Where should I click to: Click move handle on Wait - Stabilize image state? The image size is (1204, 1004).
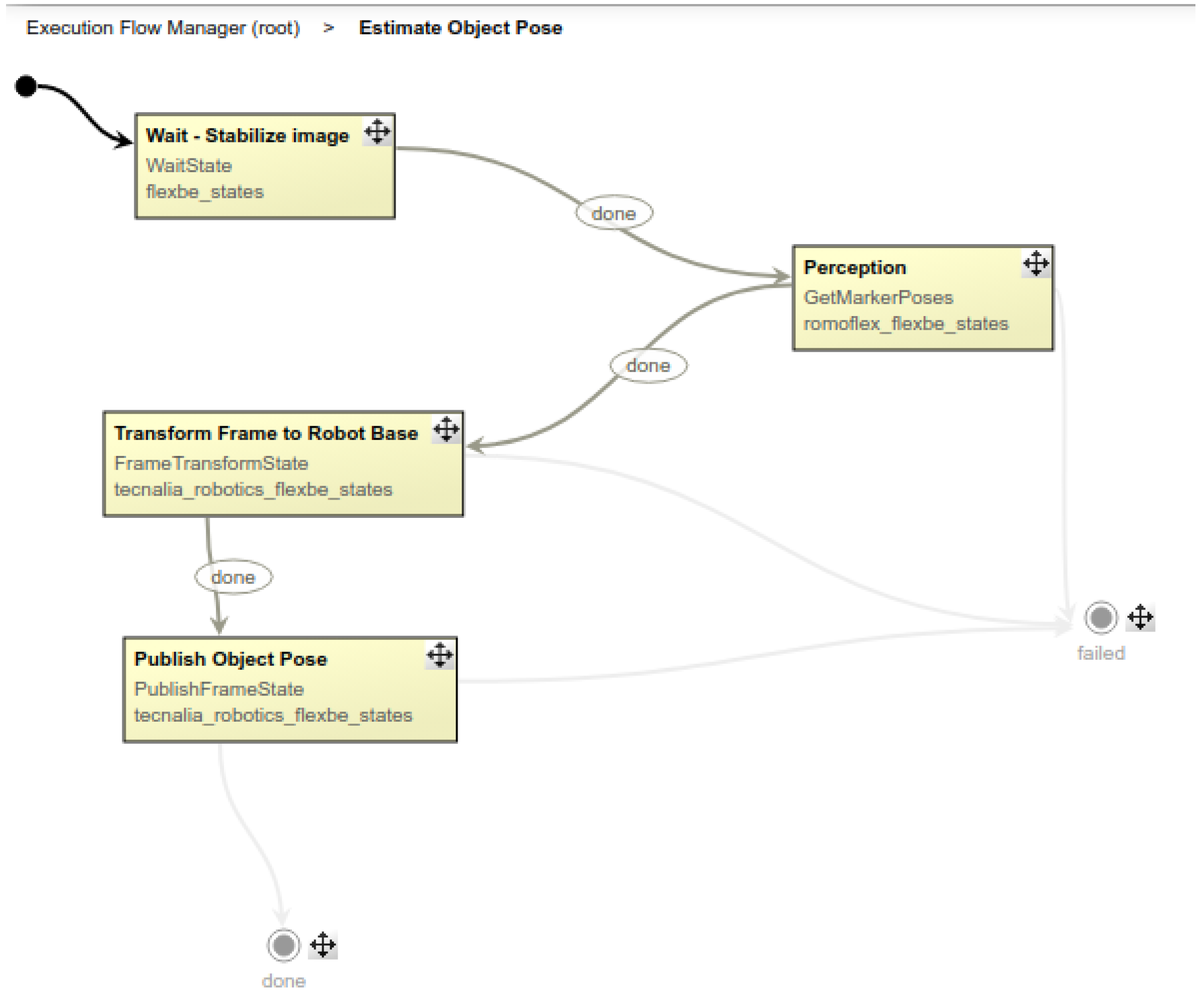click(377, 132)
